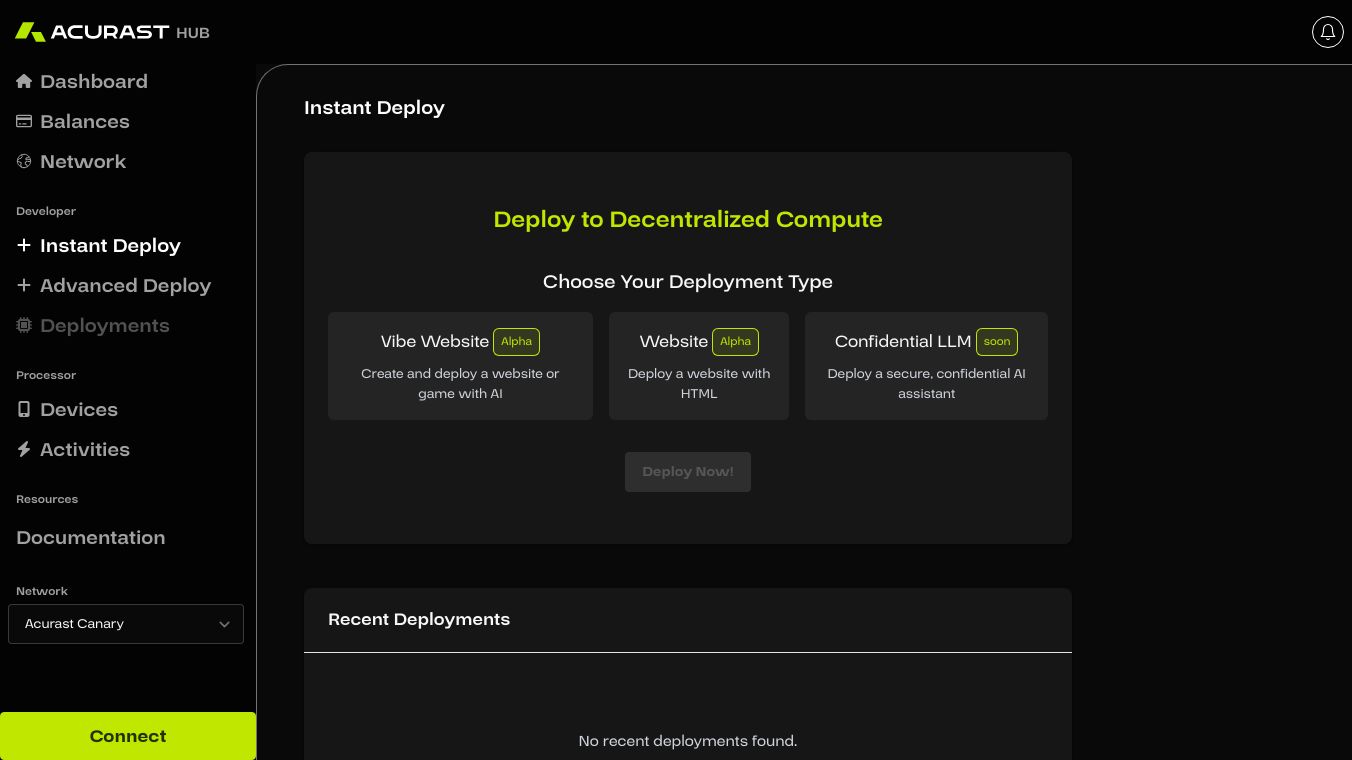Click the Choose Your Deployment Type text
The image size is (1352, 760).
pos(688,282)
